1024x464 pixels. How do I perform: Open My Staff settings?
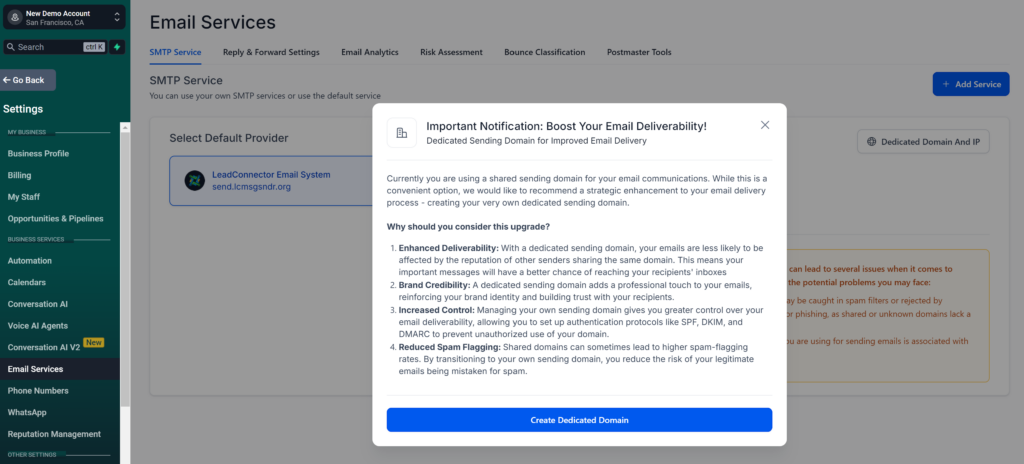click(24, 197)
